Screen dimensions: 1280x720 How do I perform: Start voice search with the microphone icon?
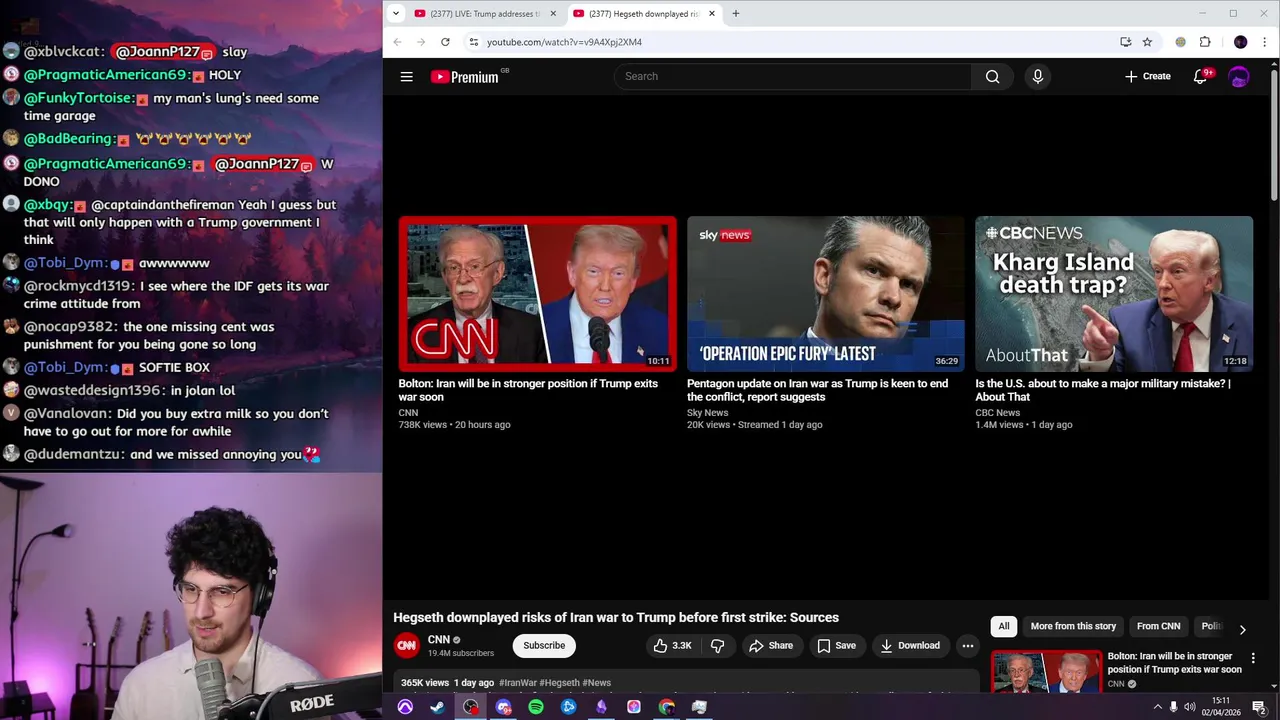pyautogui.click(x=1037, y=76)
